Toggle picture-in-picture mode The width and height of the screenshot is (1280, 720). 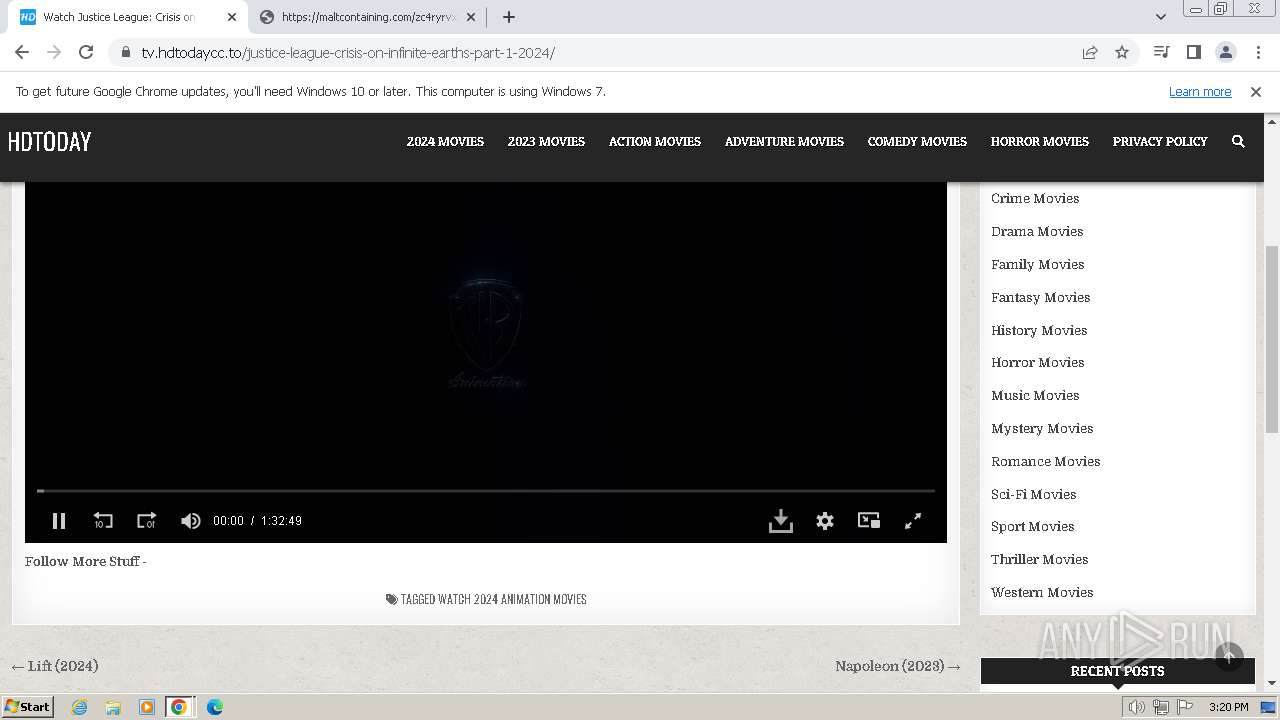tap(869, 520)
